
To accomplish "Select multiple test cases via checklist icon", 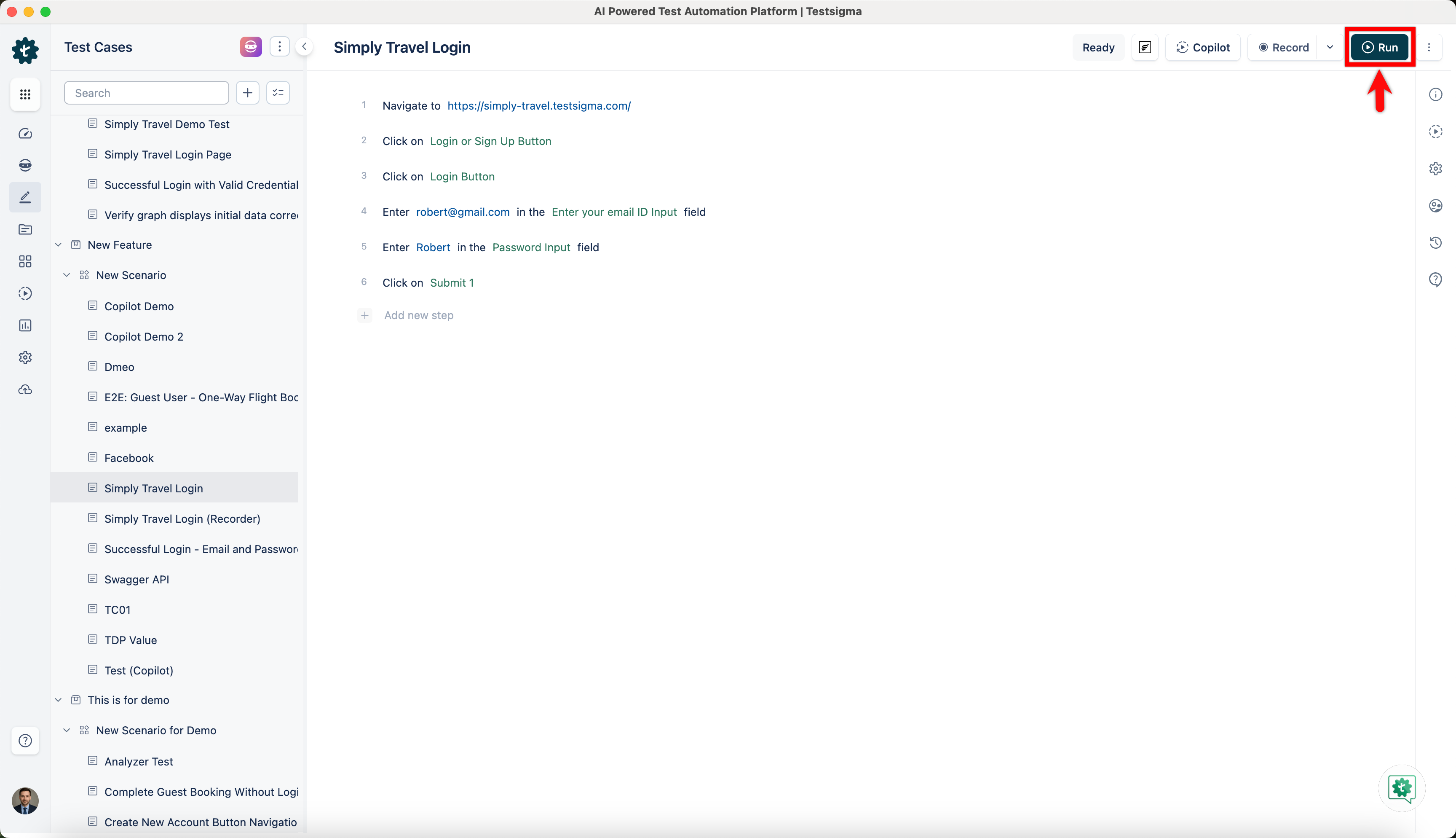I will click(278, 93).
